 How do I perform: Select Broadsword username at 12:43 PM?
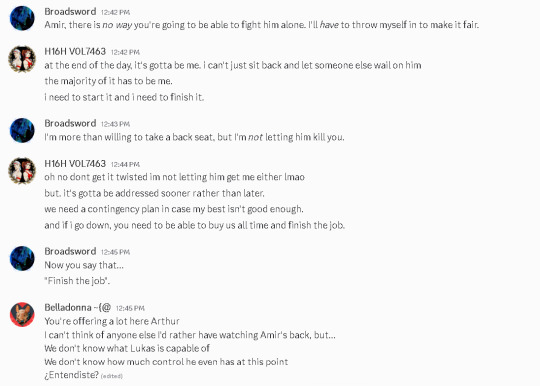tap(70, 123)
